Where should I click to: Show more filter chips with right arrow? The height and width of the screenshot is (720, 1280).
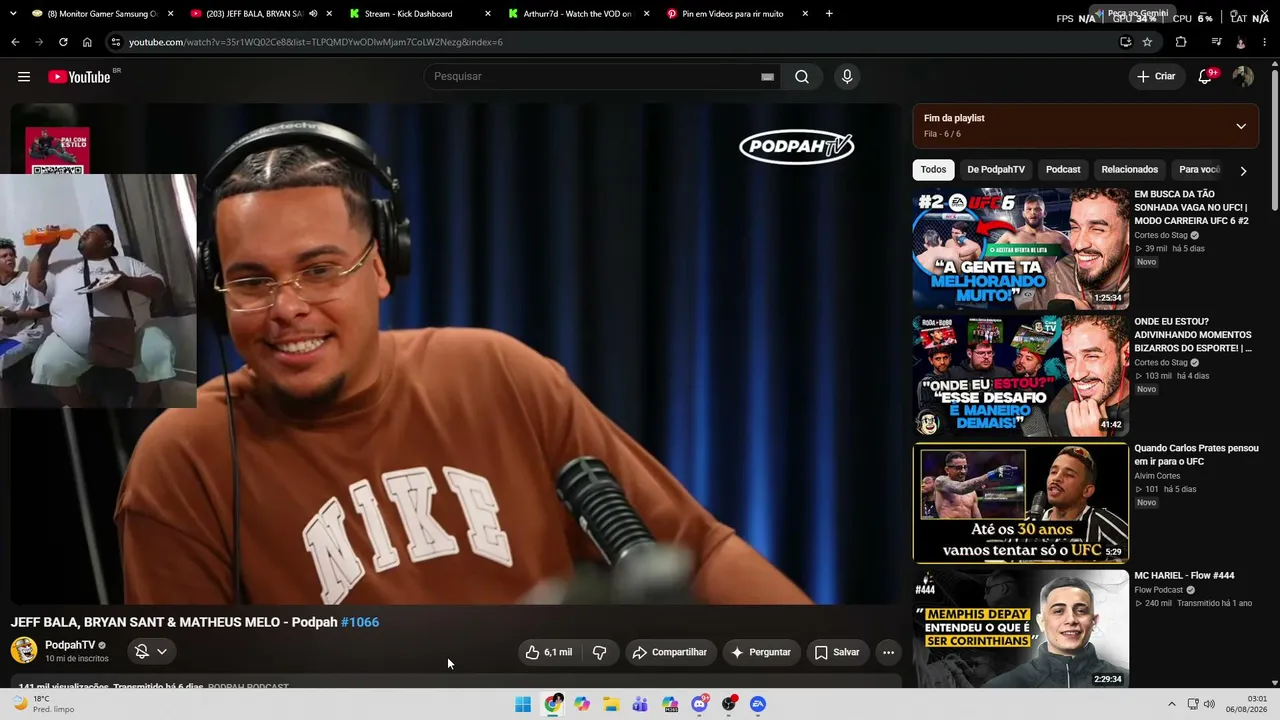click(x=1243, y=170)
